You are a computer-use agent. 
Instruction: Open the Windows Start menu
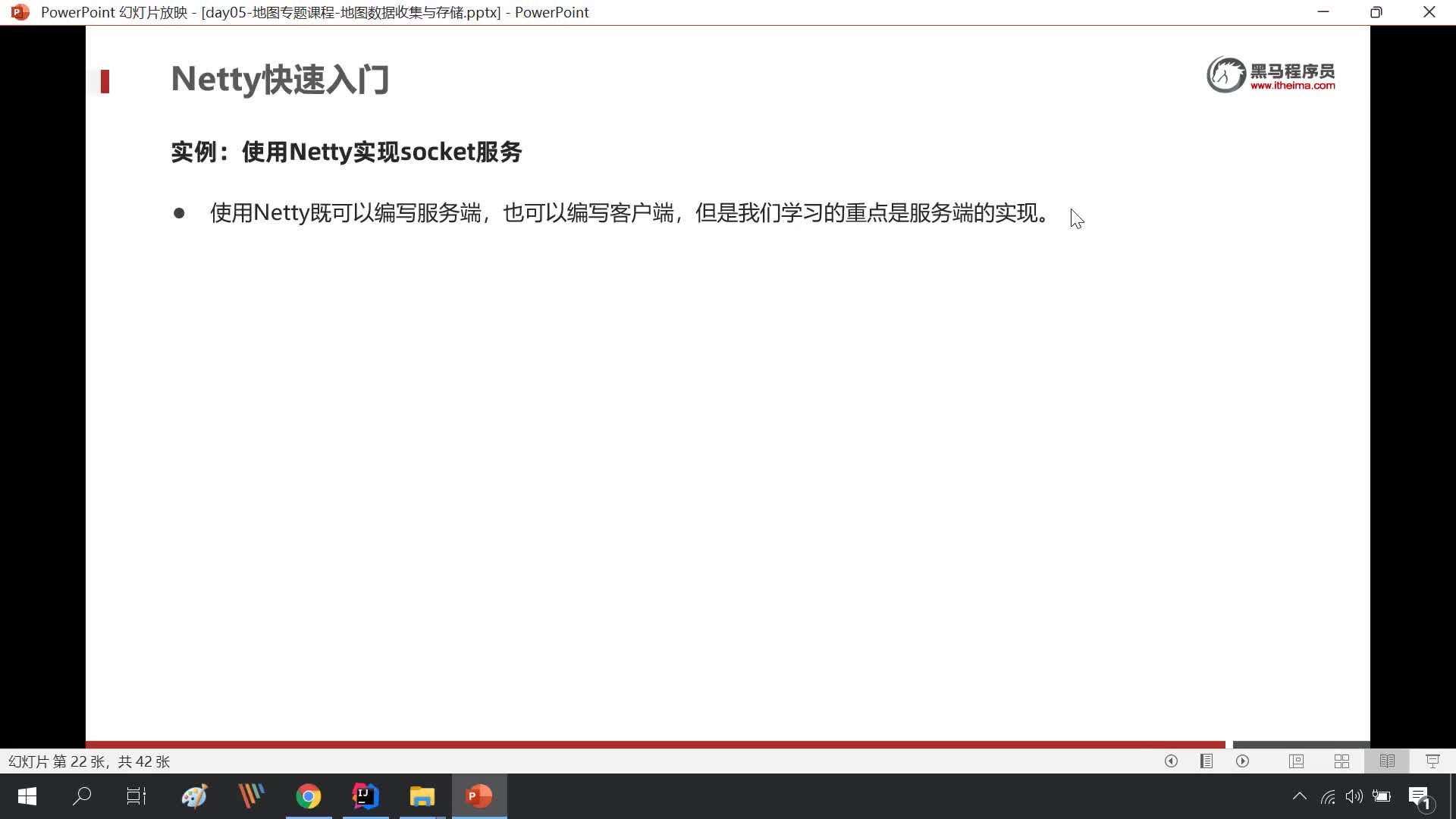coord(27,796)
